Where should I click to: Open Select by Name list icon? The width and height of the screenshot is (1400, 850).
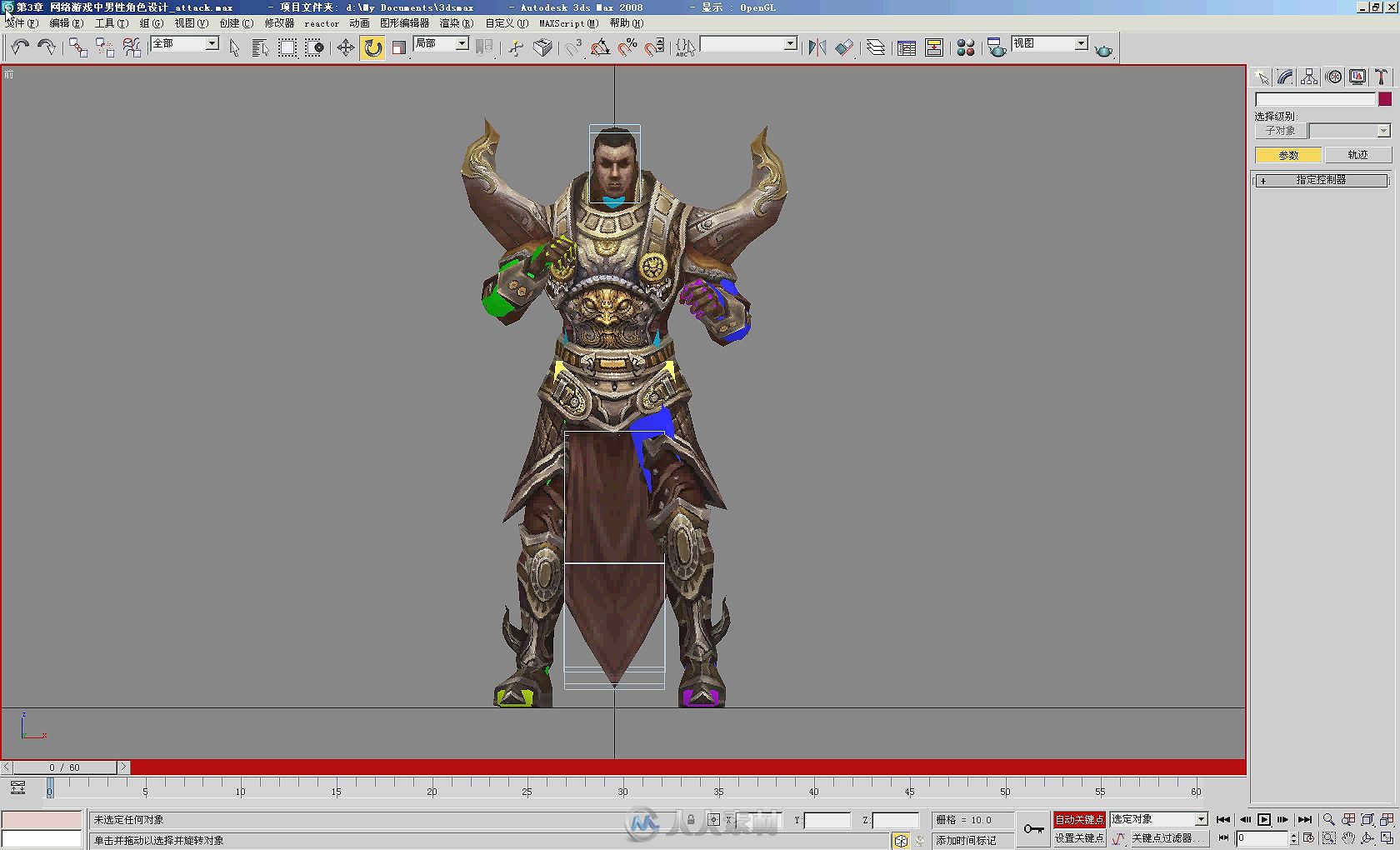click(260, 47)
